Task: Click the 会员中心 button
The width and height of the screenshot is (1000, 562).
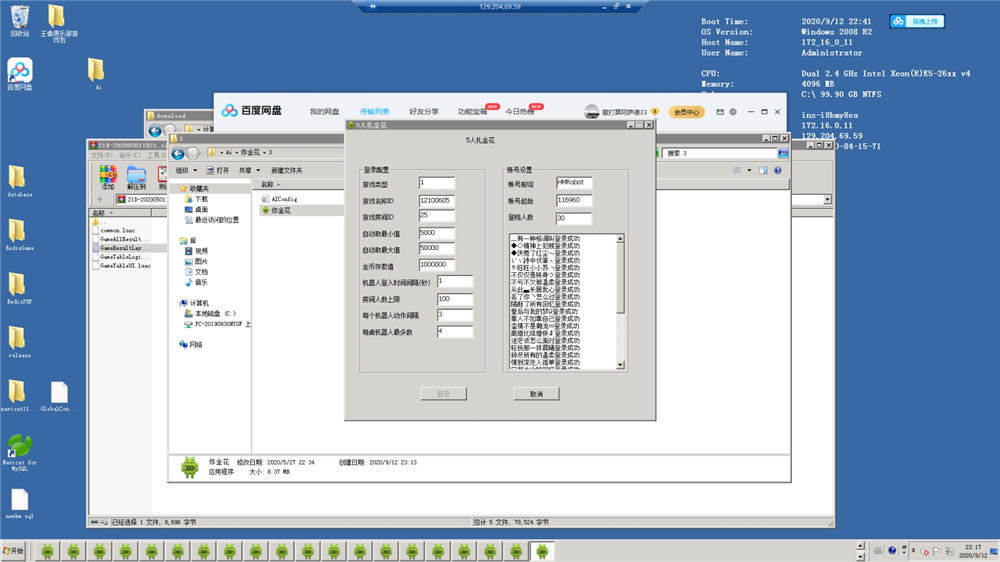Action: click(686, 112)
